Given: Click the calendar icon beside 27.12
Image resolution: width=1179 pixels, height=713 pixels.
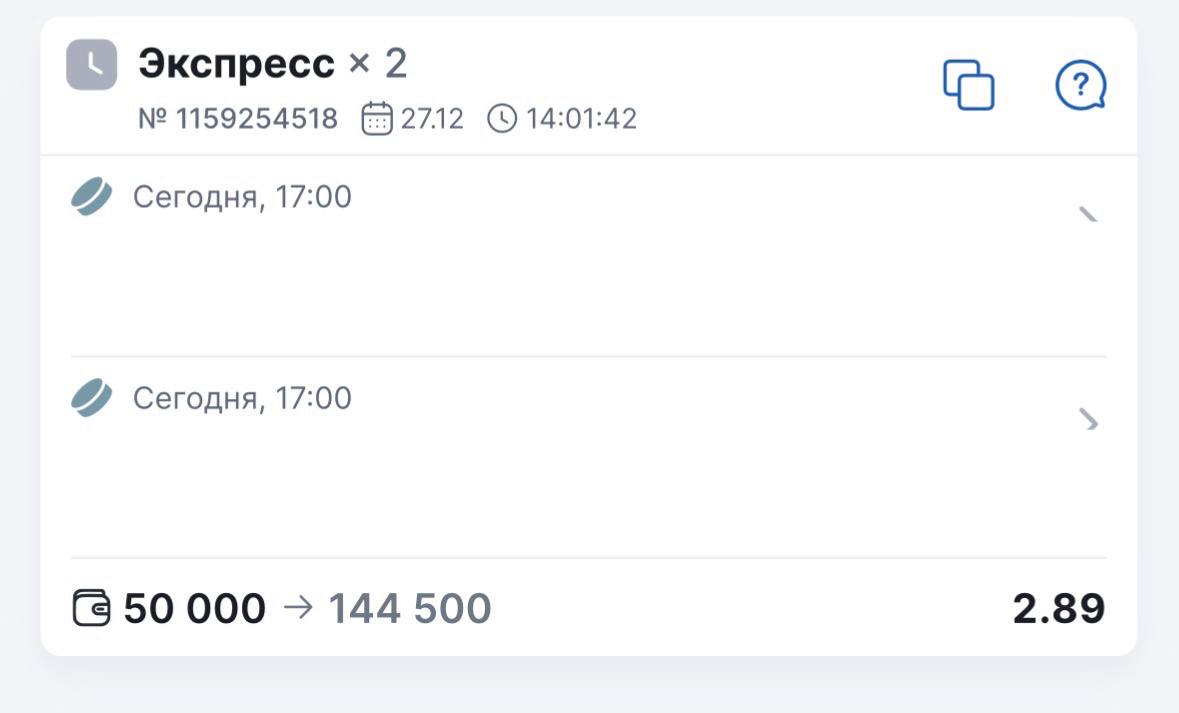Looking at the screenshot, I should point(377,119).
